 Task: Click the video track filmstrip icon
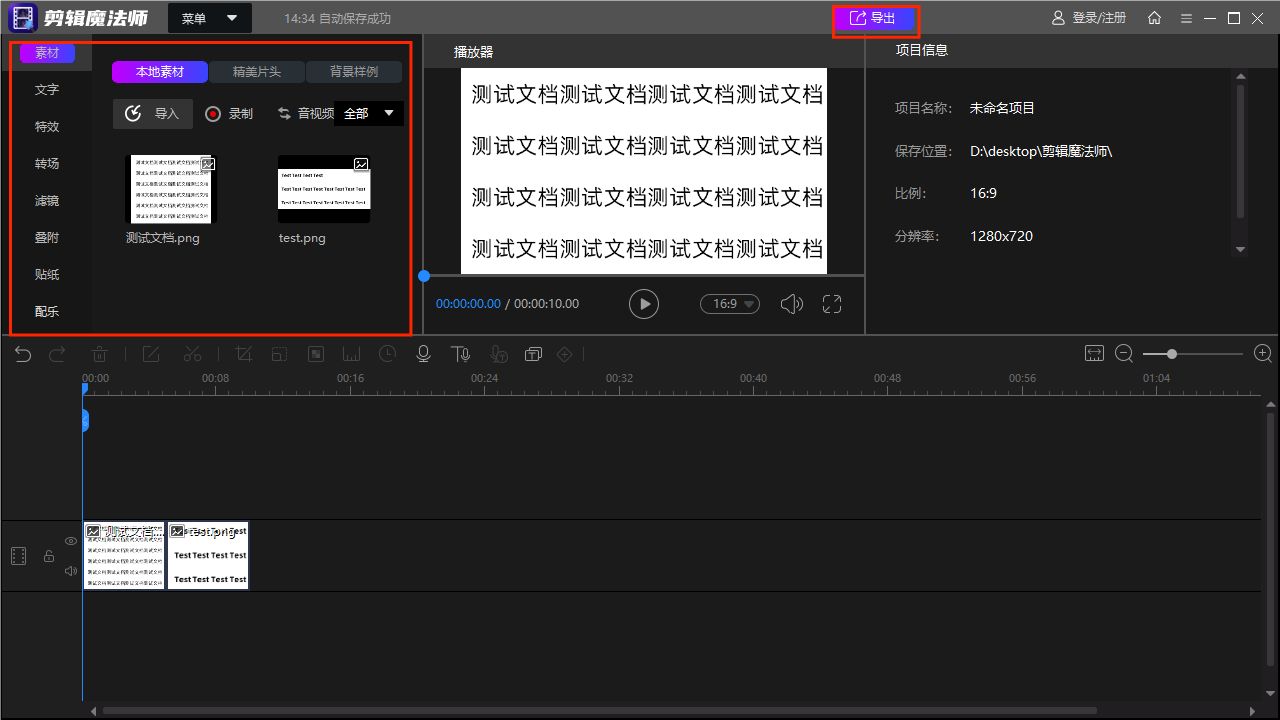click(x=18, y=556)
